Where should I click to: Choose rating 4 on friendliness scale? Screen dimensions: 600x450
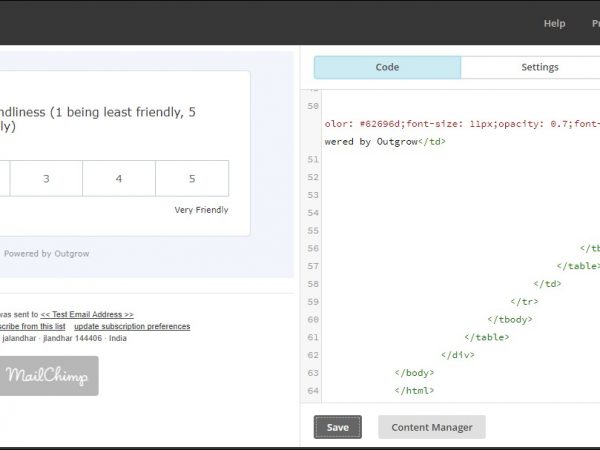(x=119, y=179)
